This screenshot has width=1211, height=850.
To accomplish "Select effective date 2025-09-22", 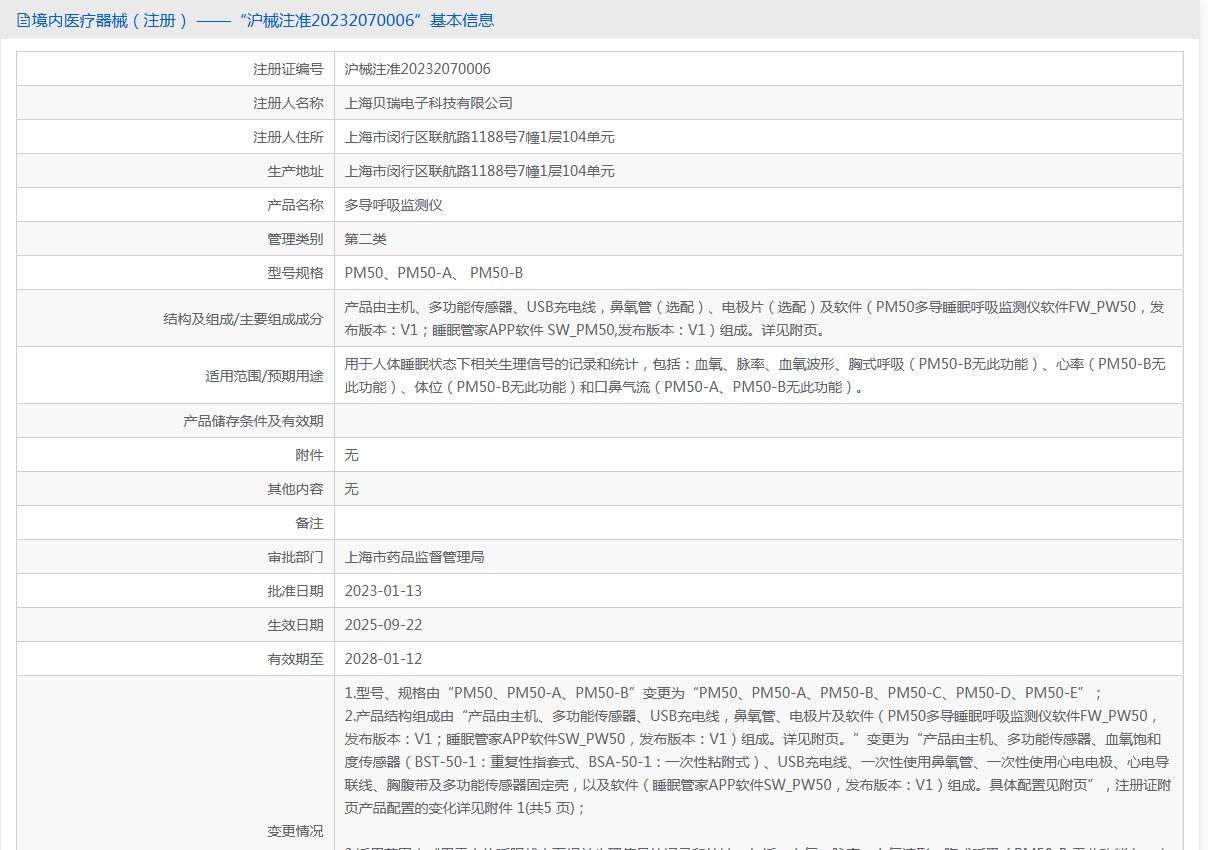I will pos(384,625).
